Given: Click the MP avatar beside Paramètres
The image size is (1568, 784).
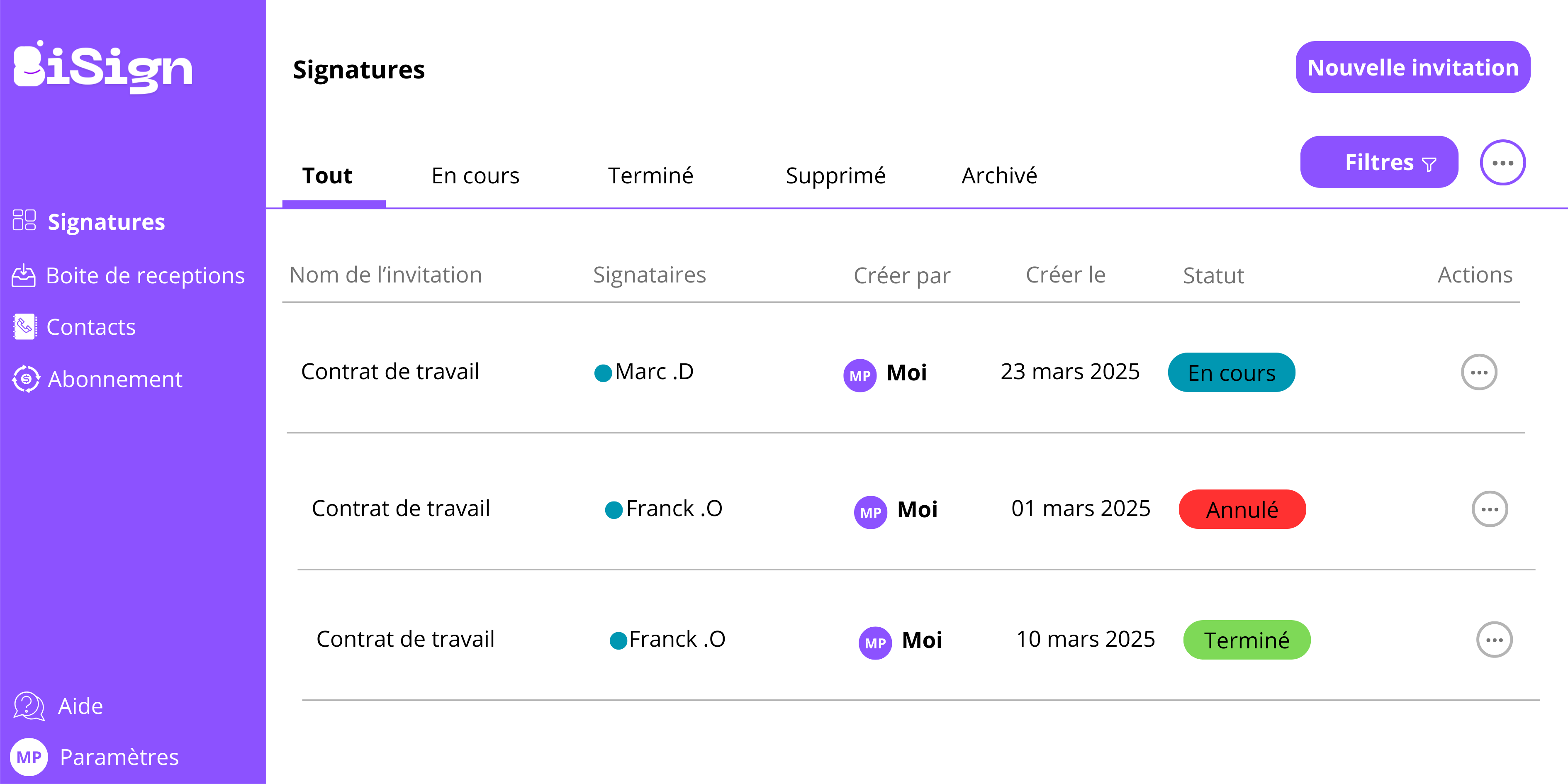Looking at the screenshot, I should click(x=29, y=757).
